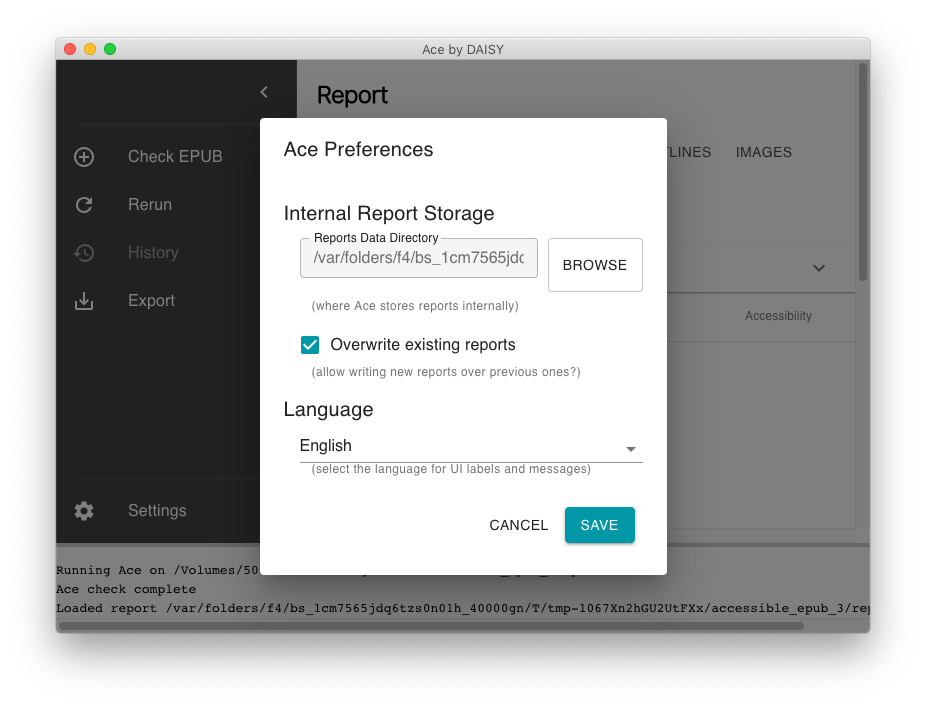
Task: Click the Export download icon
Action: tap(84, 301)
